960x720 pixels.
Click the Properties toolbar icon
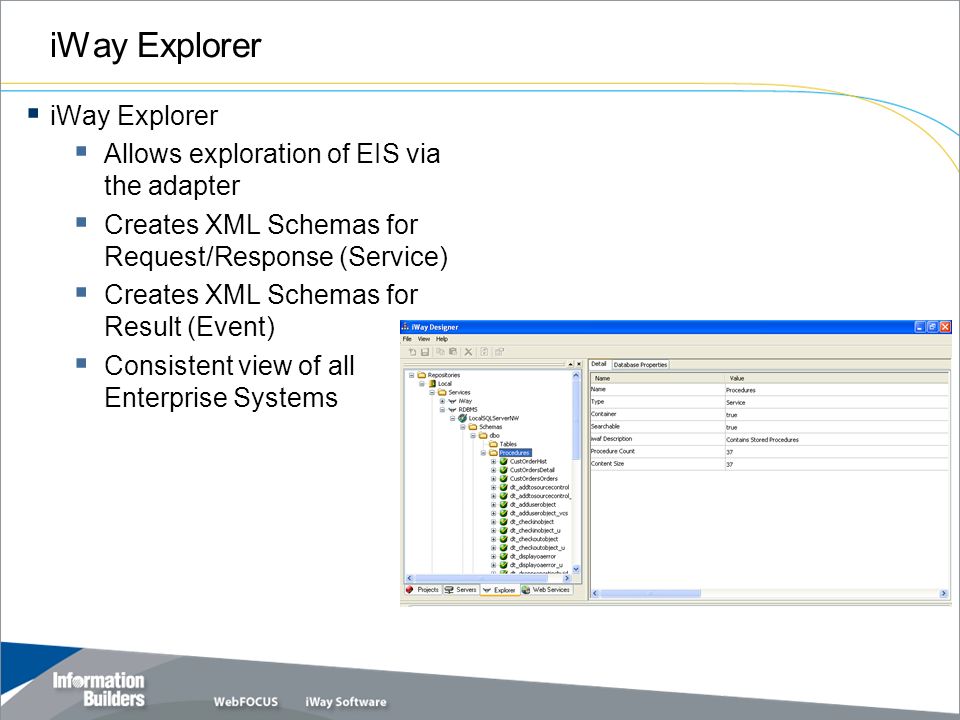coord(499,352)
